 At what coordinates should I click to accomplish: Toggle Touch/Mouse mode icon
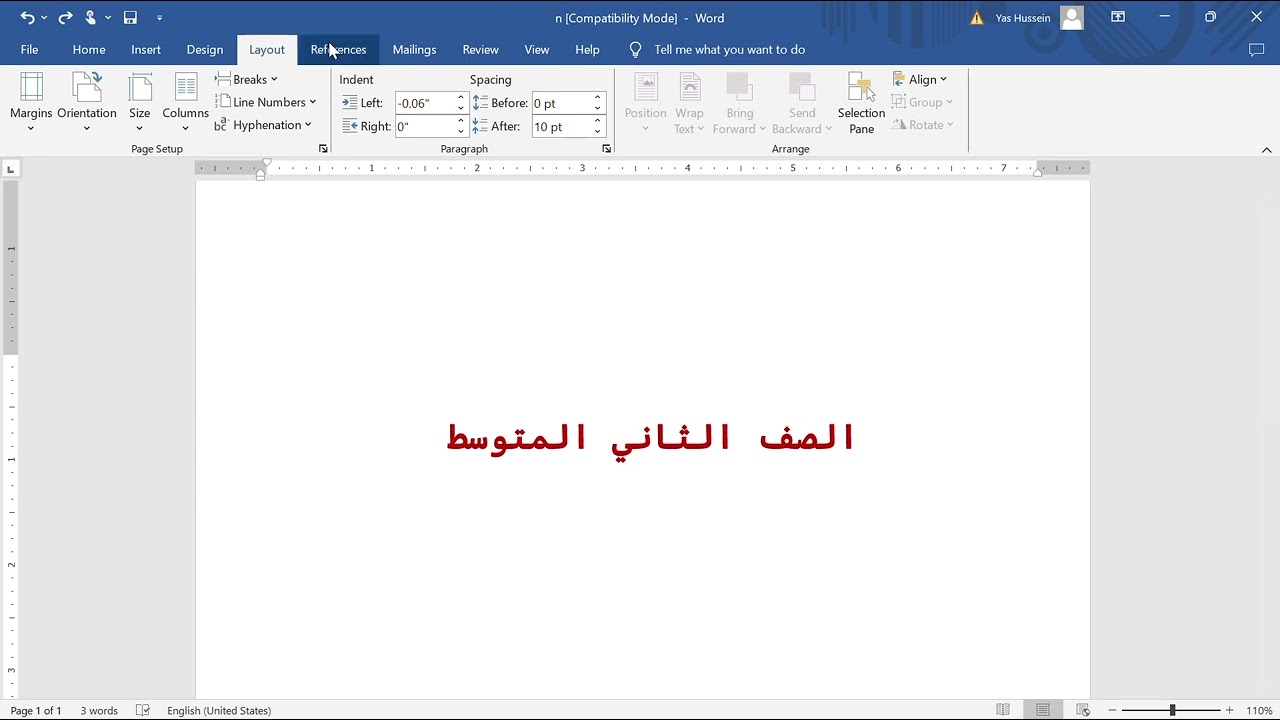point(91,17)
